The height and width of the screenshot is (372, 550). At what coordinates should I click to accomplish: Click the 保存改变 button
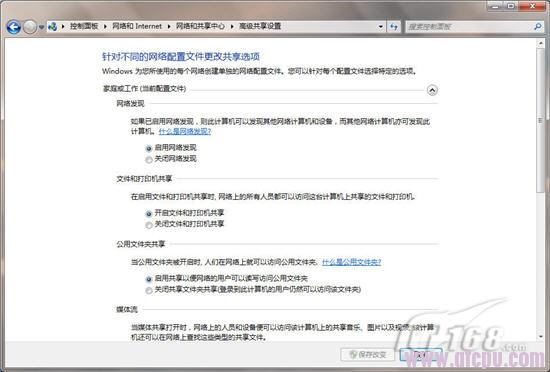coord(367,354)
